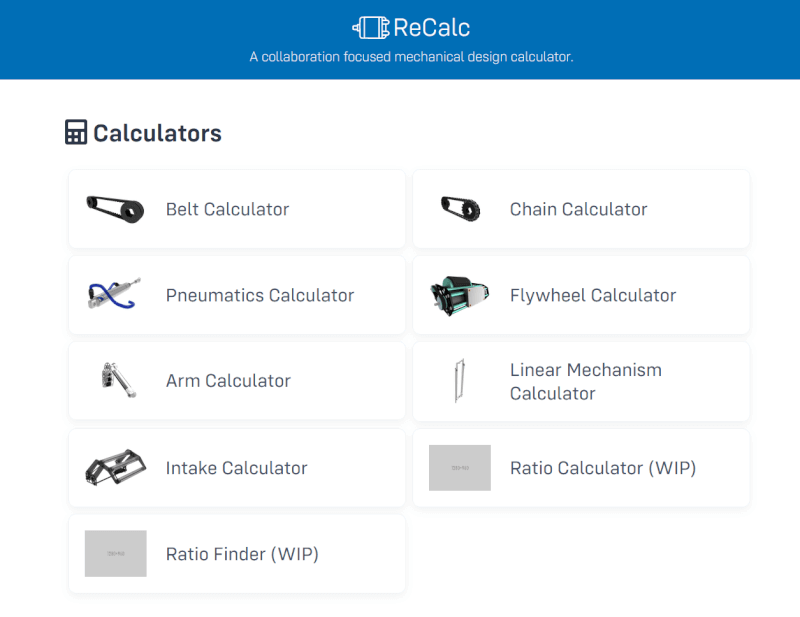Image resolution: width=800 pixels, height=617 pixels.
Task: Click the chain sprocket icon
Action: click(460, 209)
